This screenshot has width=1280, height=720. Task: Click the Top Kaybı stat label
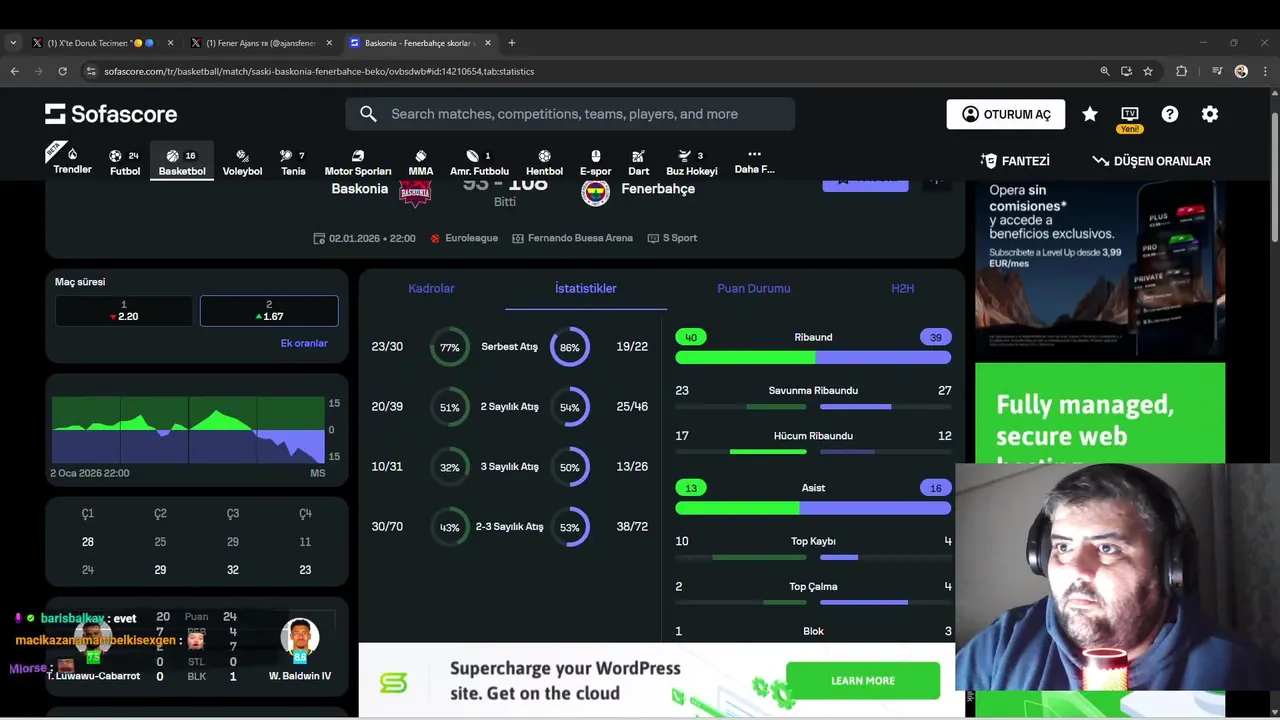813,542
